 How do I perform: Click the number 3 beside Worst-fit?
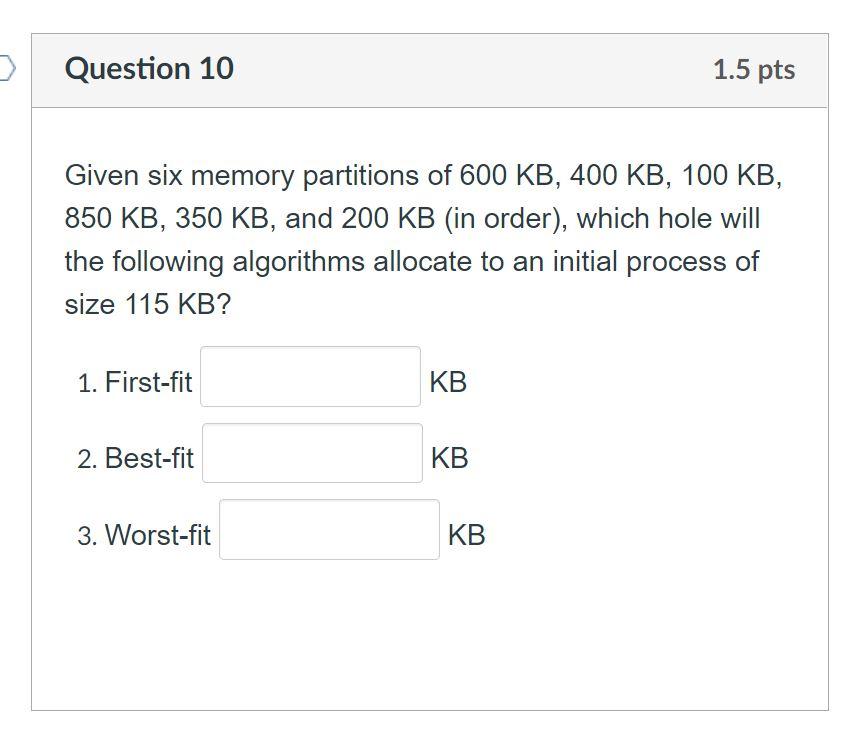[87, 536]
